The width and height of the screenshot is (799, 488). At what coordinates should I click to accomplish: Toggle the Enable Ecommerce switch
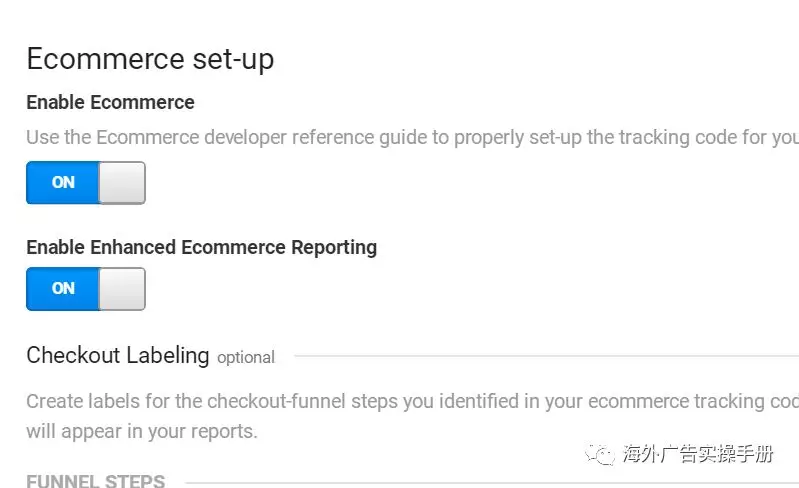click(85, 183)
